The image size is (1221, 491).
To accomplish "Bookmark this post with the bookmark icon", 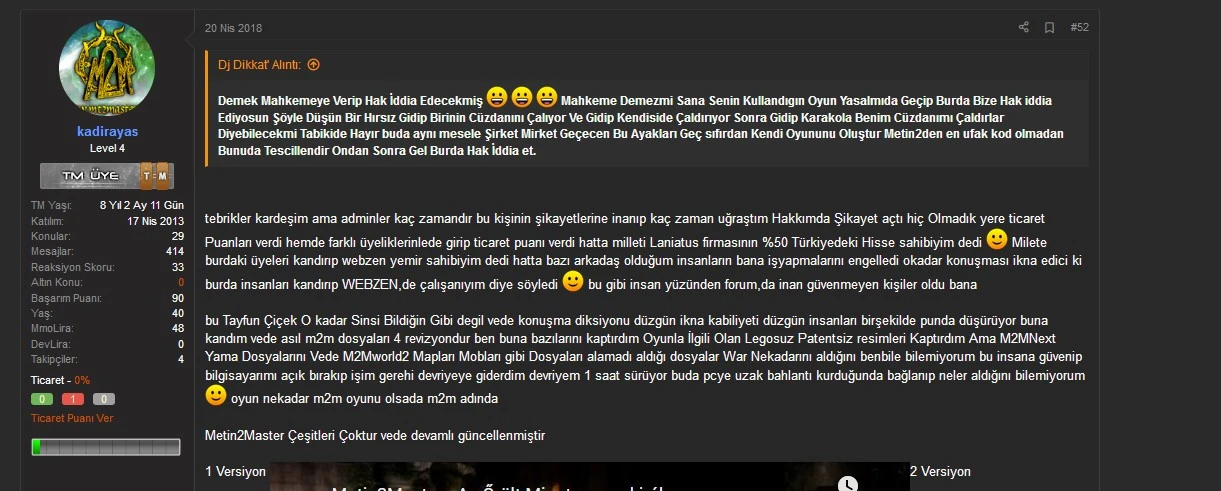I will (1050, 27).
